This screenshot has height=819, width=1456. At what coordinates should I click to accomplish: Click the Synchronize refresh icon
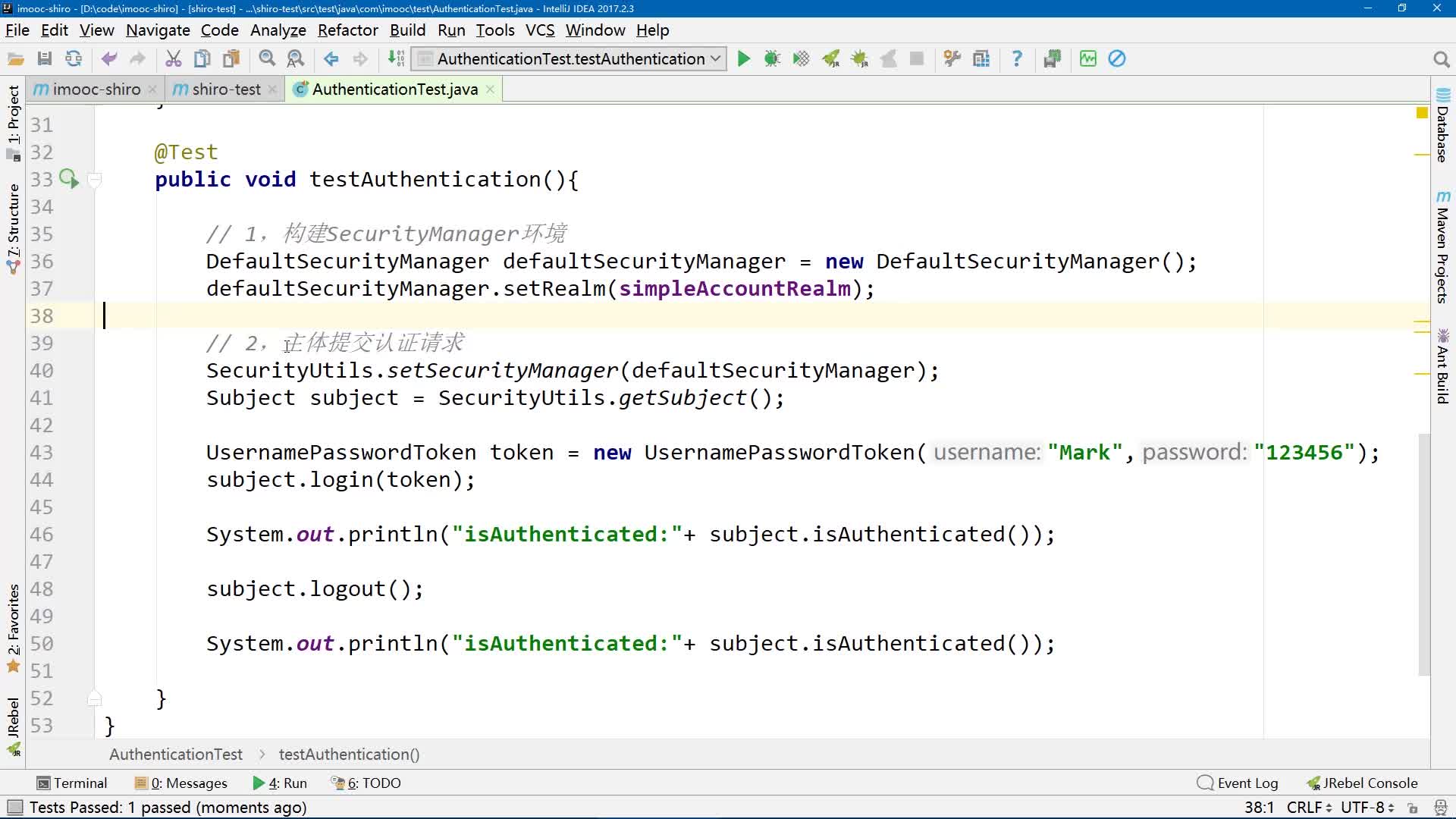pos(74,59)
